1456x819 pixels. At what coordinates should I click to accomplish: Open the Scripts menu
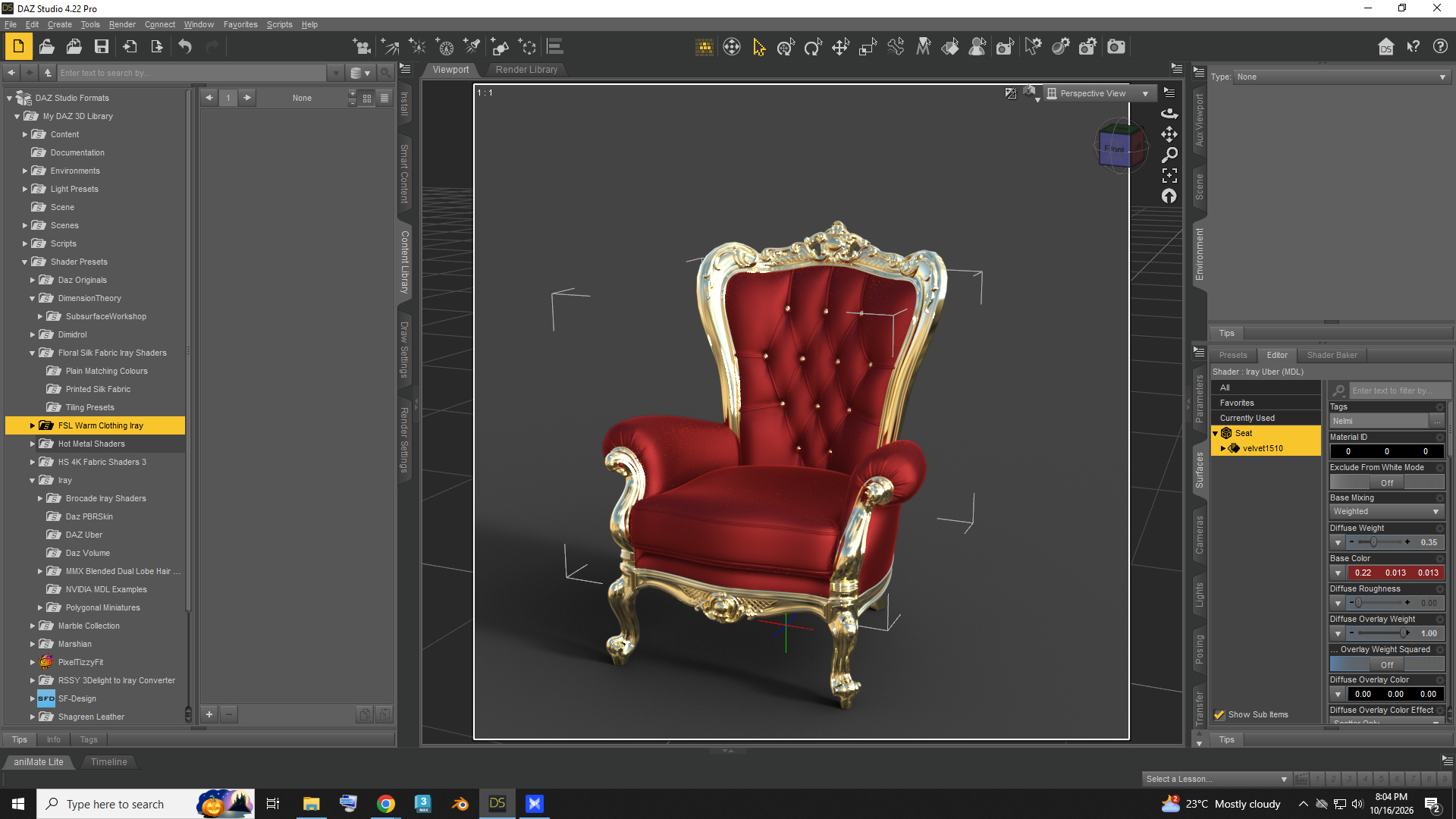(x=279, y=24)
